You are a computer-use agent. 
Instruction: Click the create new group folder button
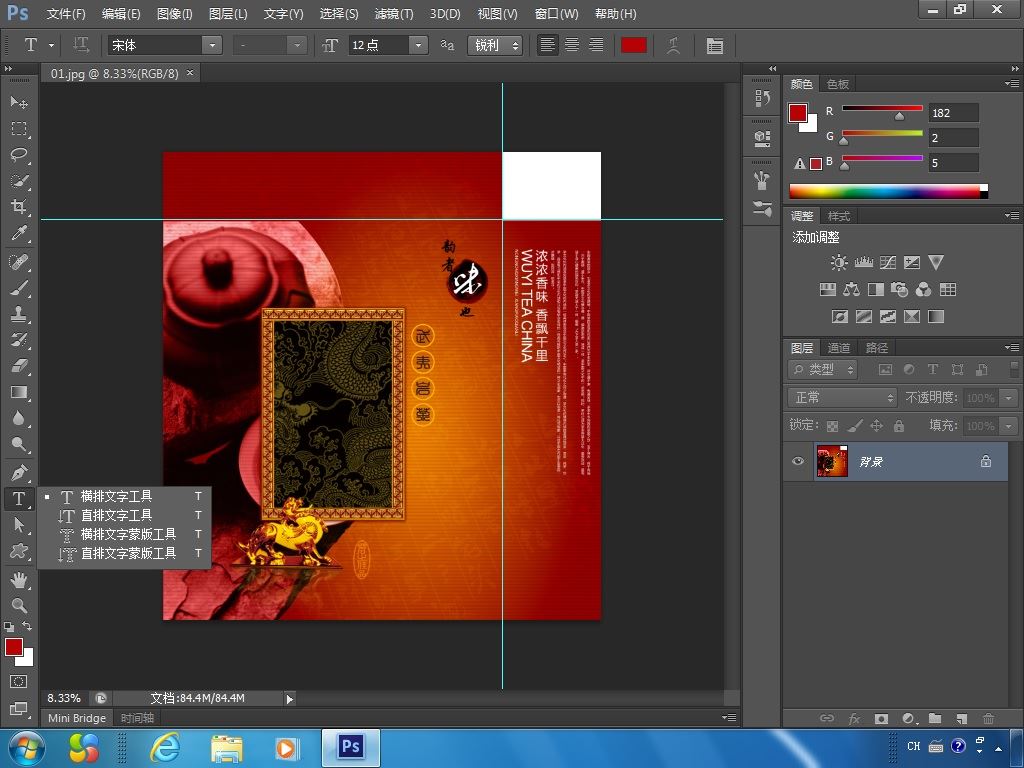pyautogui.click(x=935, y=718)
